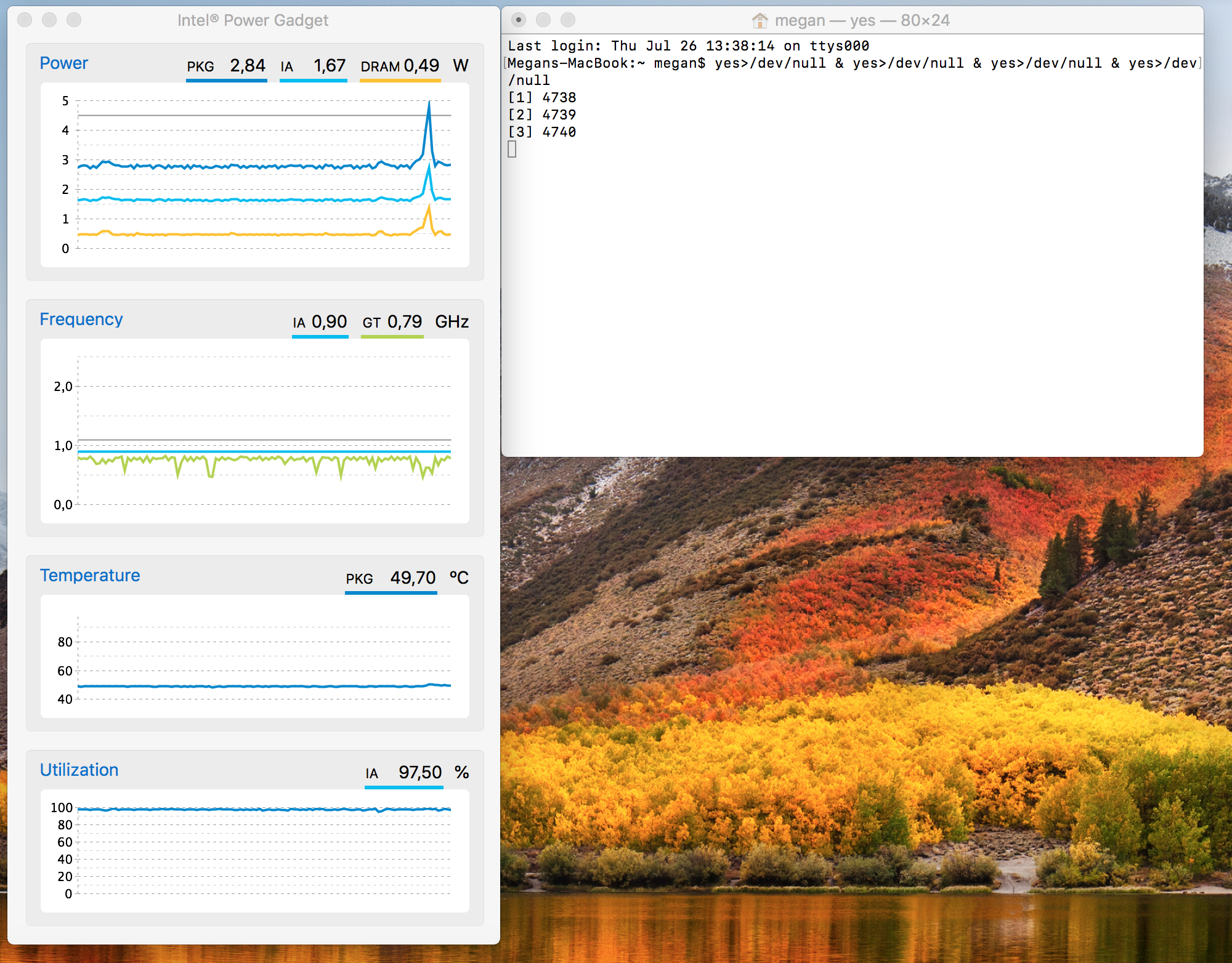The width and height of the screenshot is (1232, 963).
Task: Click the Utilization section heading
Action: point(79,770)
